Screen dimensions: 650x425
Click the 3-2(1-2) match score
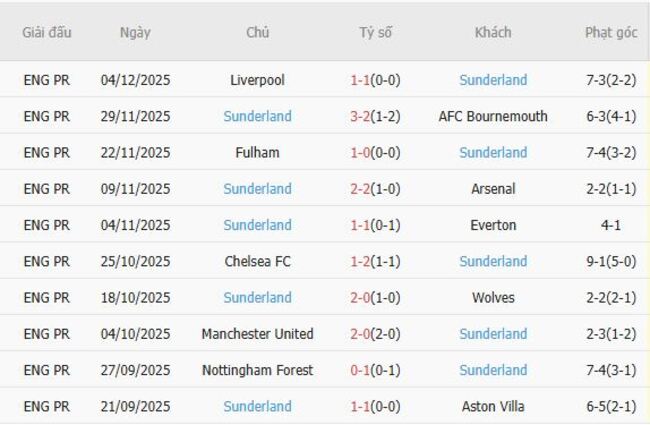click(376, 116)
